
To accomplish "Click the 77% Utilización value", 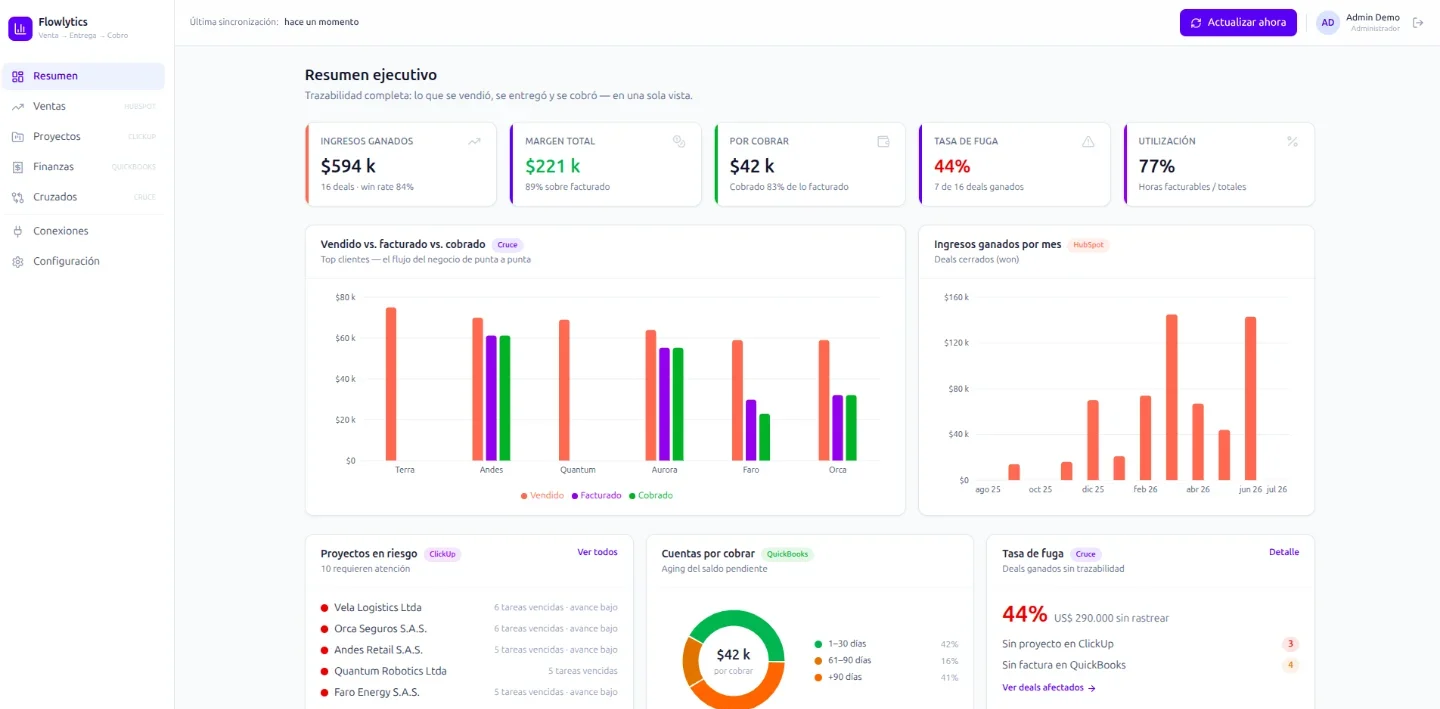I will [1157, 166].
